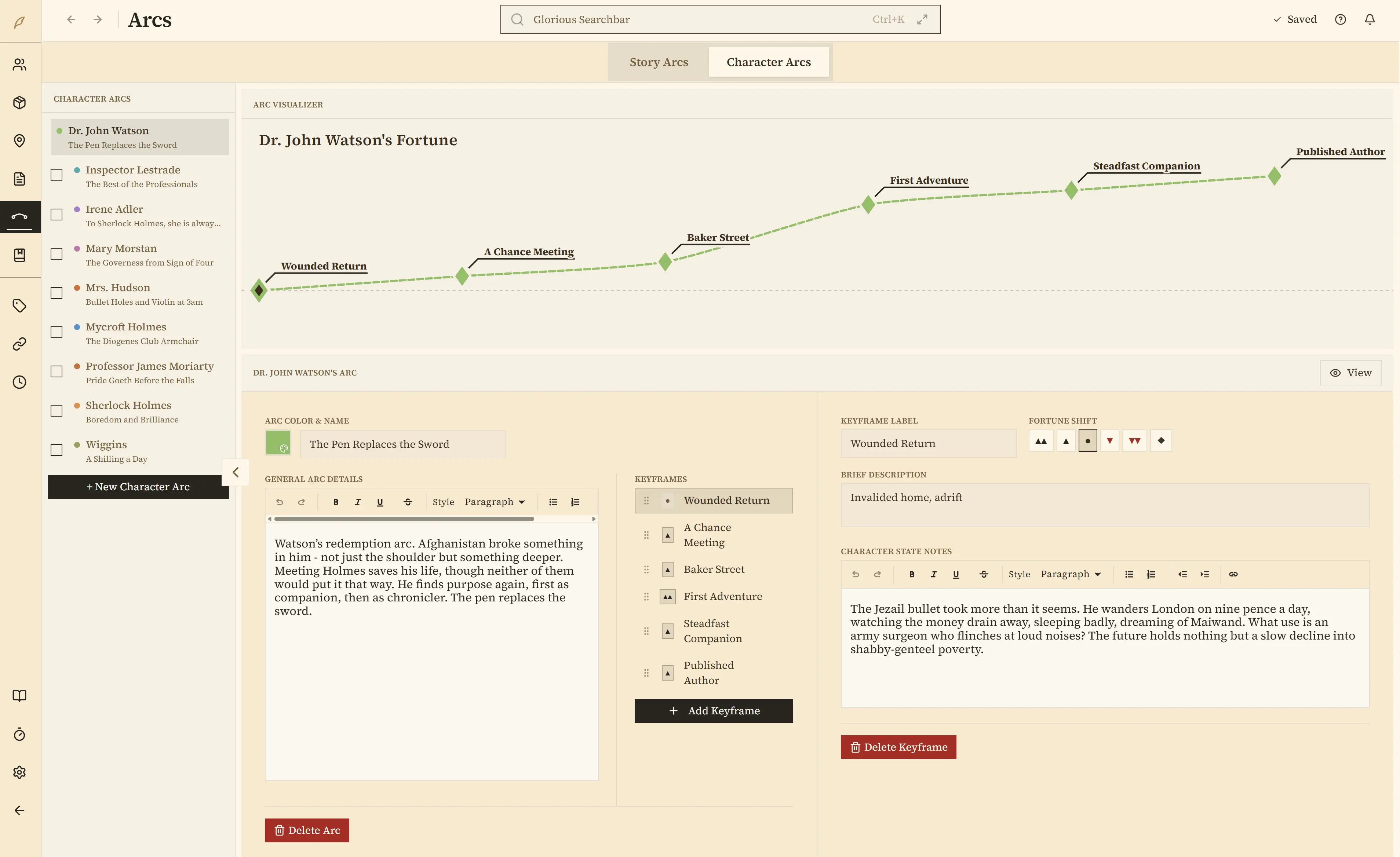This screenshot has height=857, width=1400.
Task: Collapse the character arcs sidebar with the chevron
Action: pyautogui.click(x=235, y=472)
